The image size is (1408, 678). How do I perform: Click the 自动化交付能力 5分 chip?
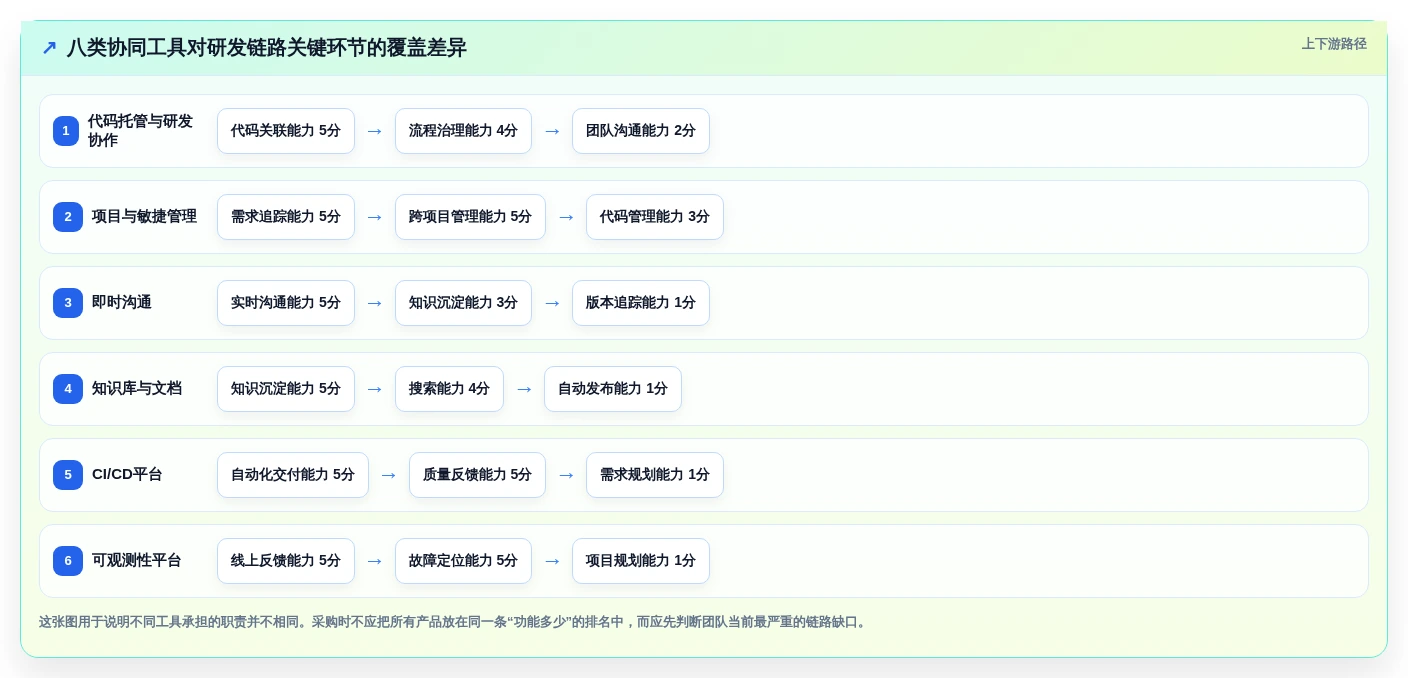(x=293, y=475)
